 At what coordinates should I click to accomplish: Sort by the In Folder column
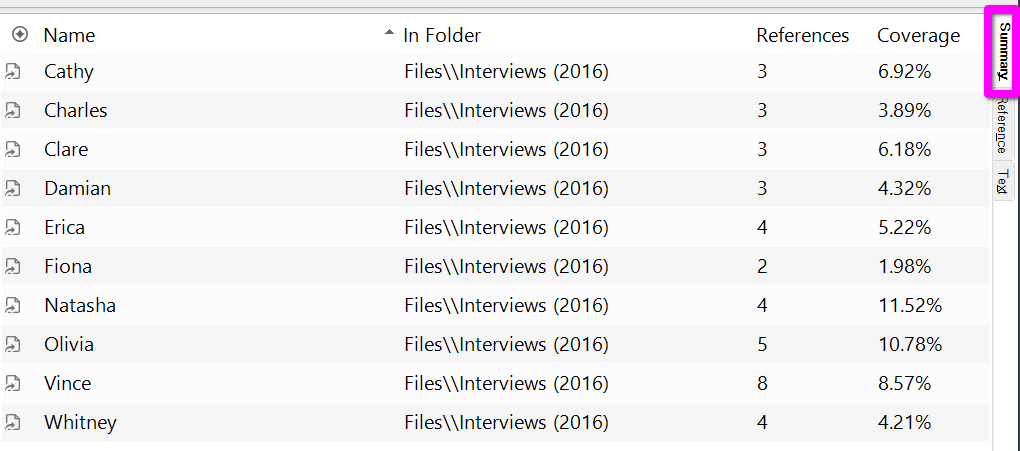click(442, 35)
